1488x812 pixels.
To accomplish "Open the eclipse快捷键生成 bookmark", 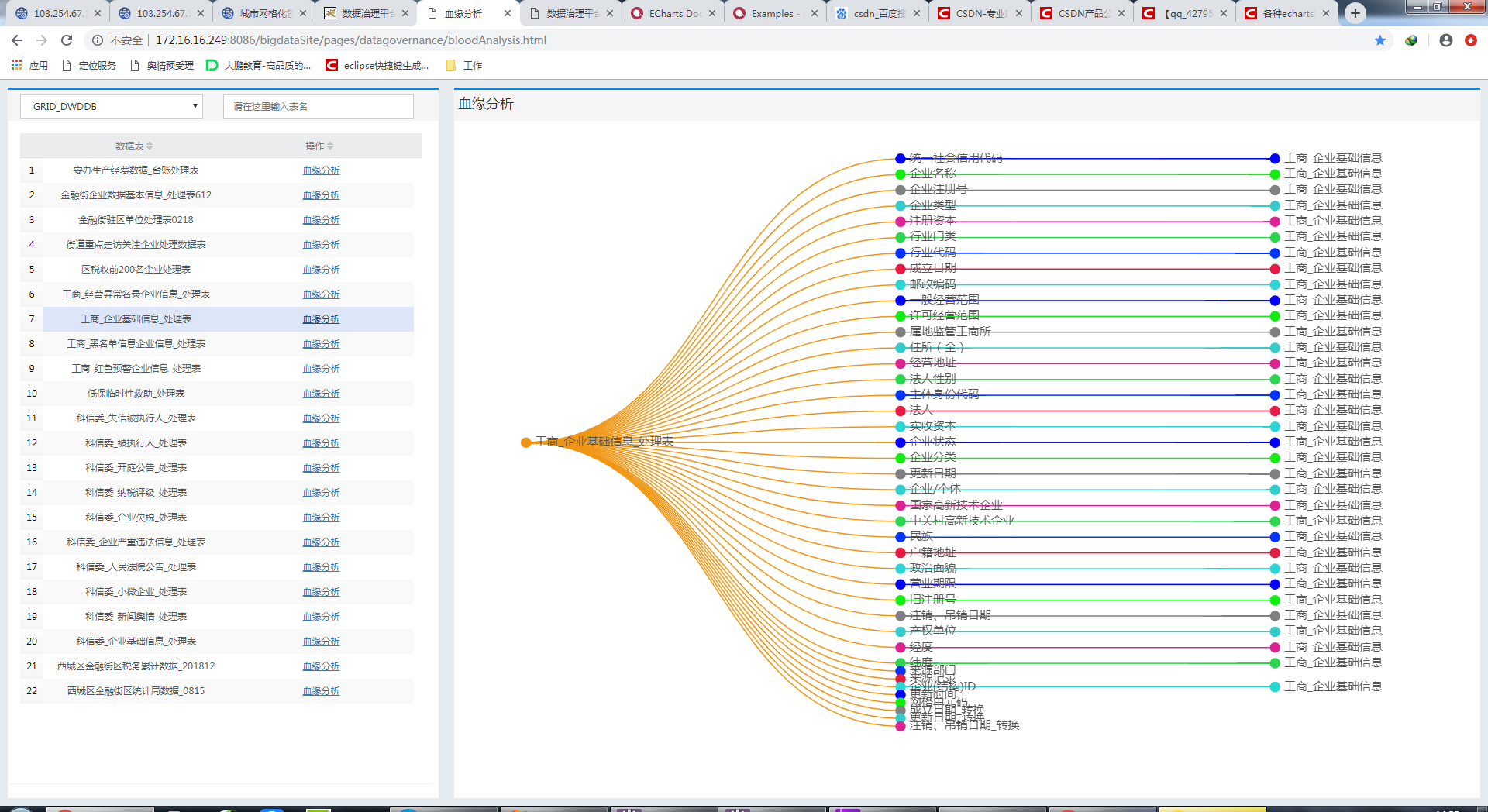I will click(377, 66).
